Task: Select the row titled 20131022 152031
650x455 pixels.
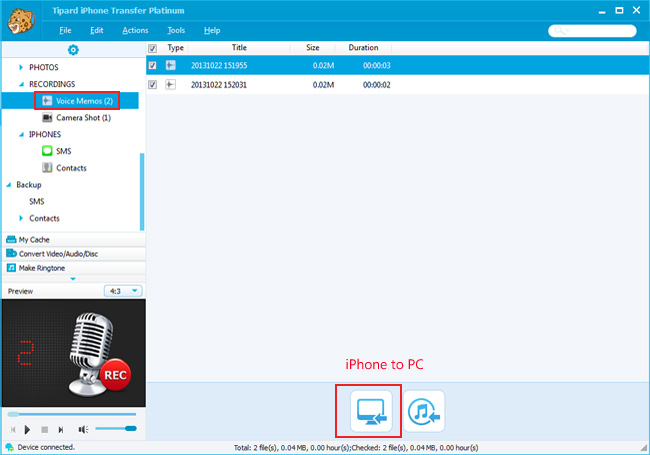Action: [x=398, y=85]
